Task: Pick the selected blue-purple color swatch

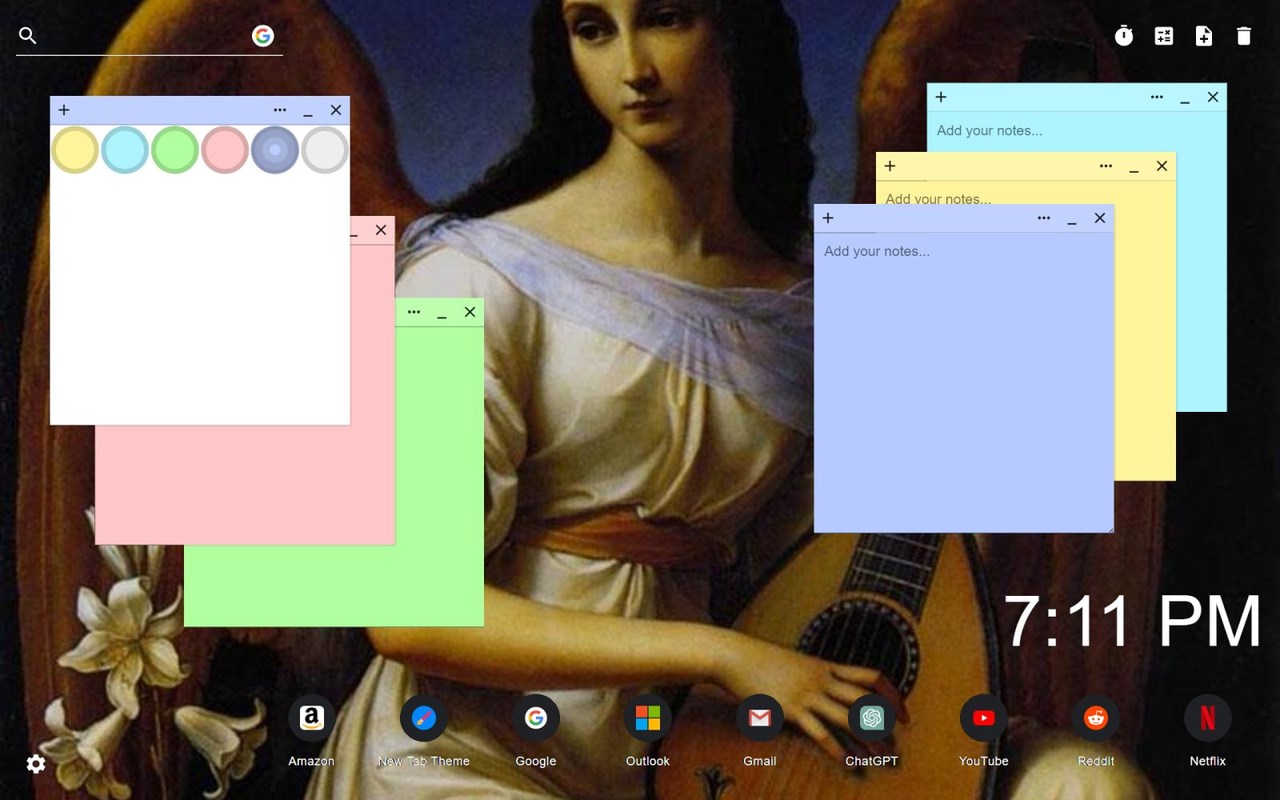Action: (275, 150)
